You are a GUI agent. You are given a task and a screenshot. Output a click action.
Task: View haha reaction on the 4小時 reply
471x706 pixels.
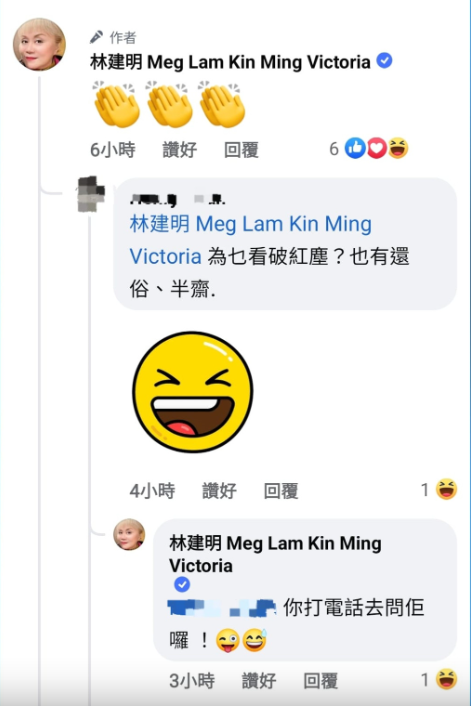[x=446, y=489]
